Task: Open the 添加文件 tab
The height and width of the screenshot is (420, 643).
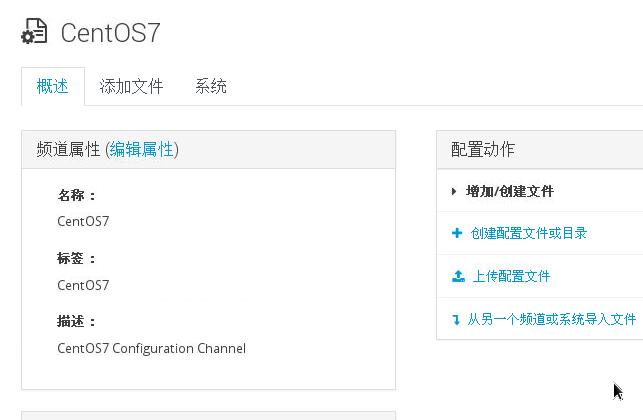Action: coord(131,87)
